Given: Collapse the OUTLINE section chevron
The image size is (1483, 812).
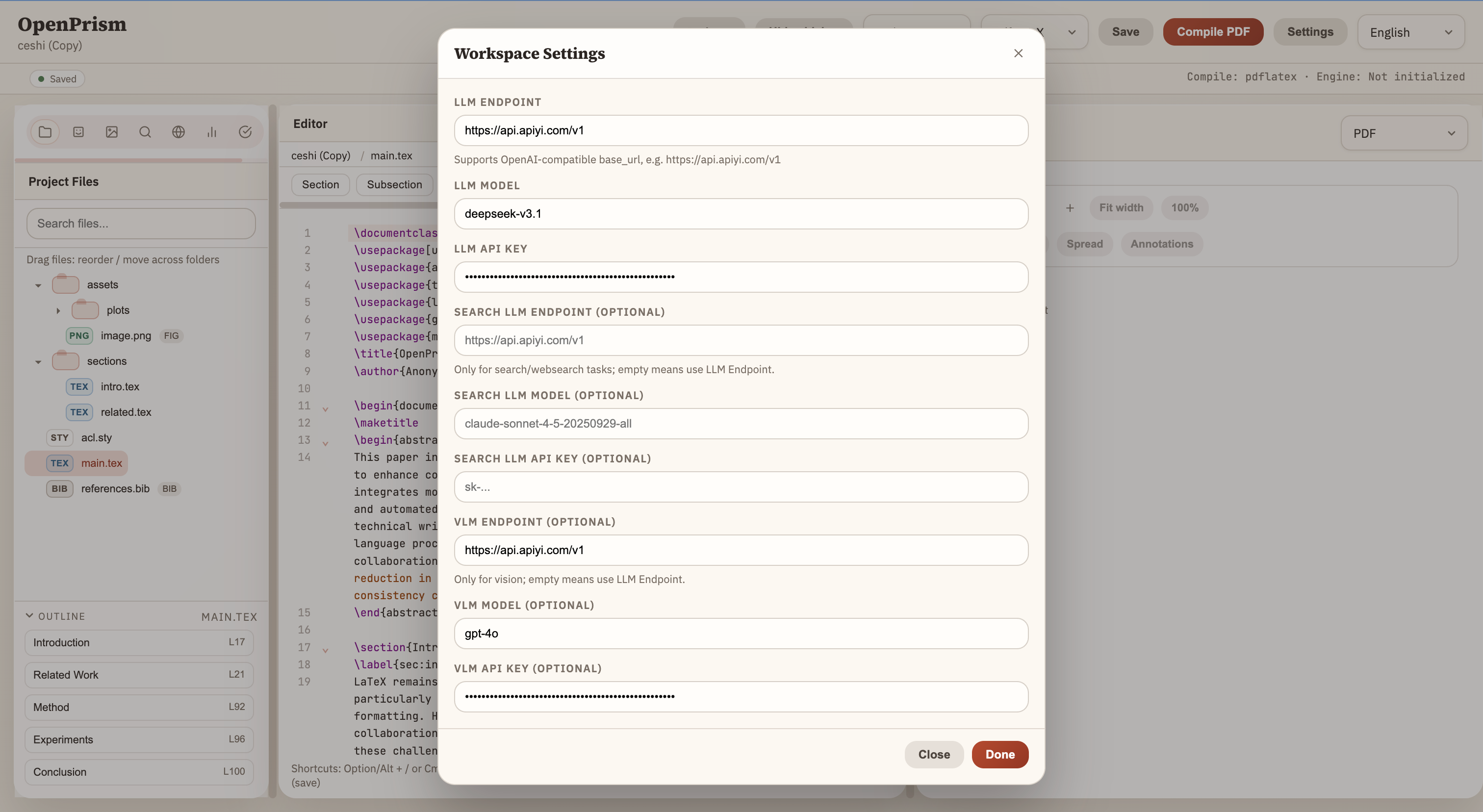Looking at the screenshot, I should click(29, 616).
